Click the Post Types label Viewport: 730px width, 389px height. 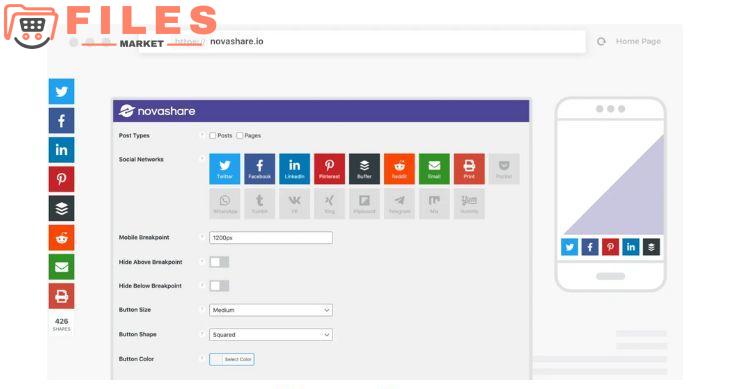pos(134,135)
